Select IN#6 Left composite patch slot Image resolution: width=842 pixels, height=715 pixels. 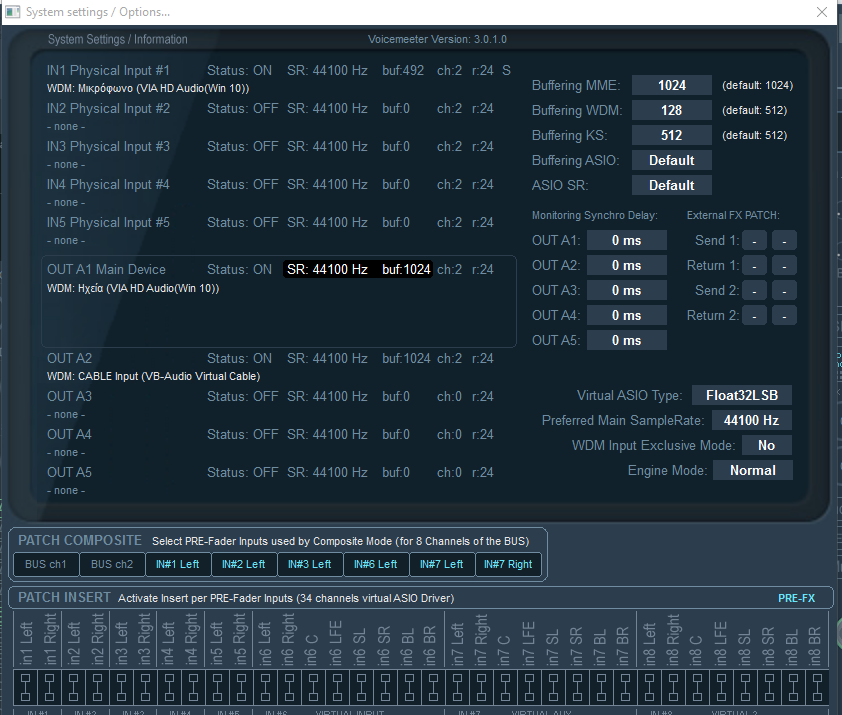point(376,564)
